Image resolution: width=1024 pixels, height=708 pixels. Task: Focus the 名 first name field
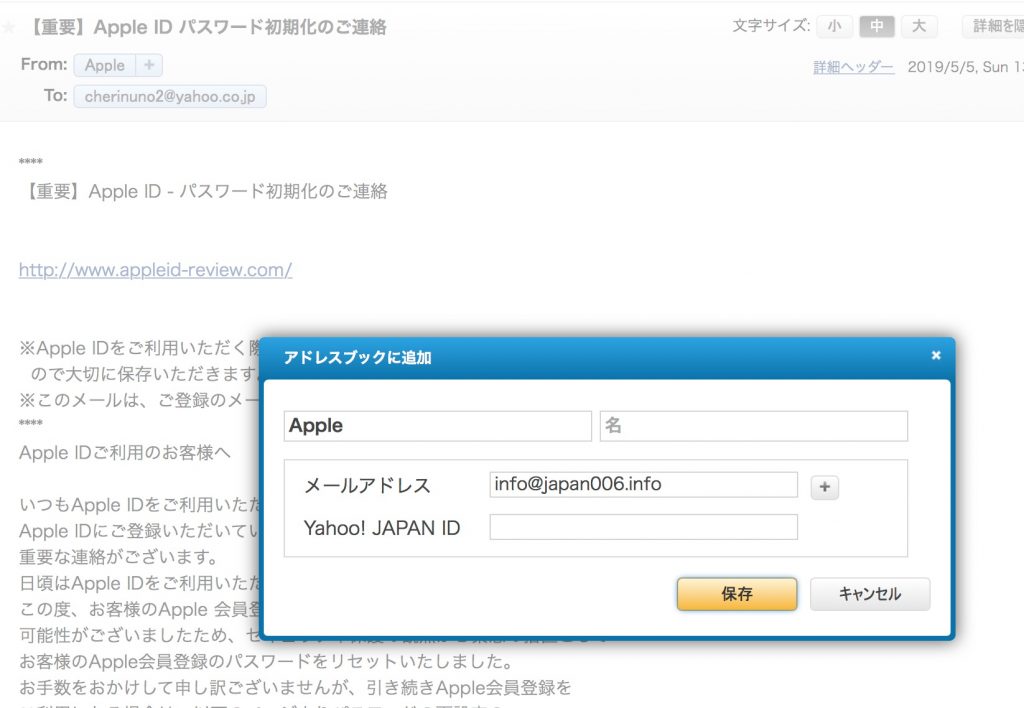[x=753, y=426]
